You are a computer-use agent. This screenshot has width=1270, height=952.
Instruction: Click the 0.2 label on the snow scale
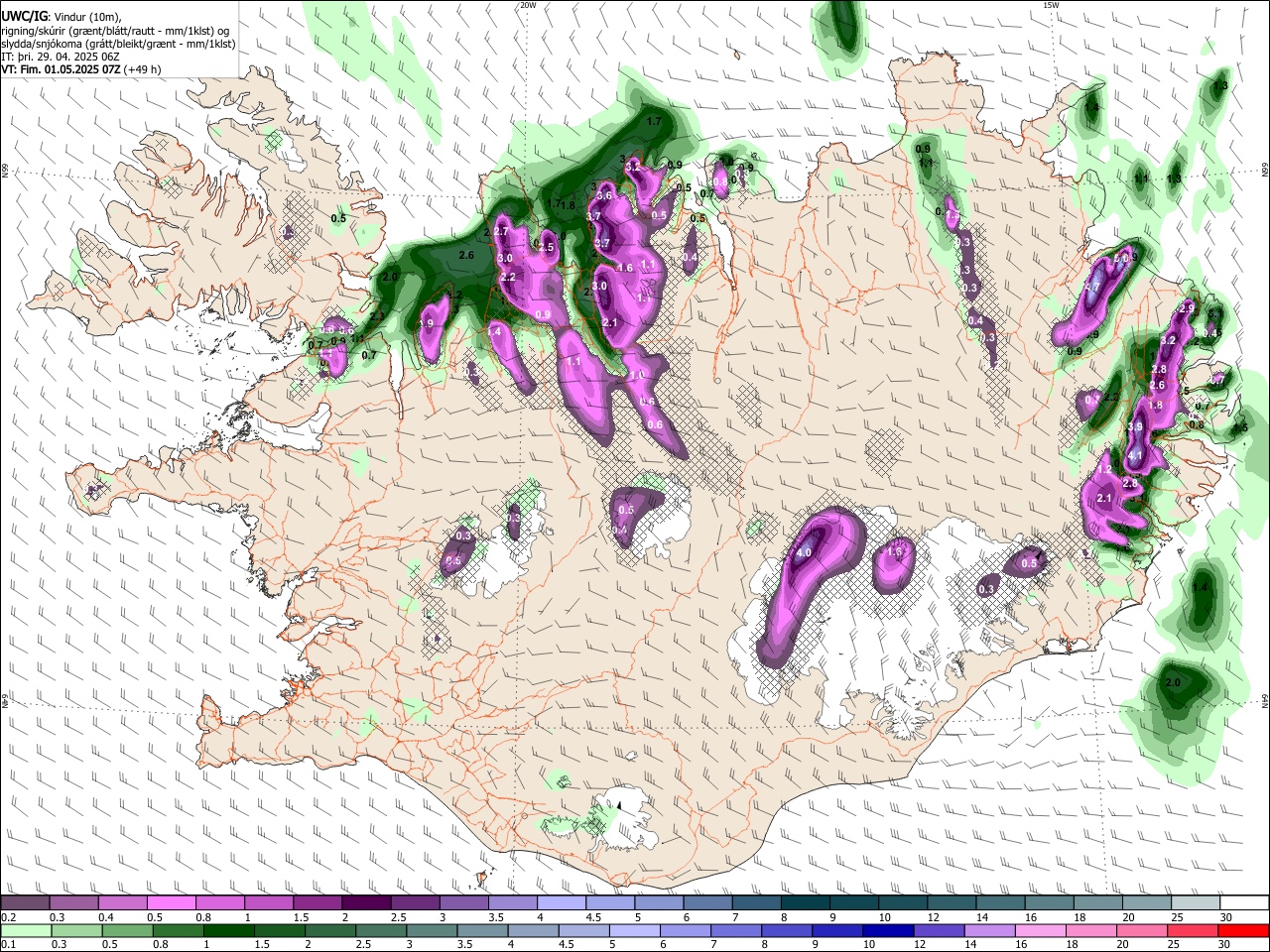click(x=8, y=917)
